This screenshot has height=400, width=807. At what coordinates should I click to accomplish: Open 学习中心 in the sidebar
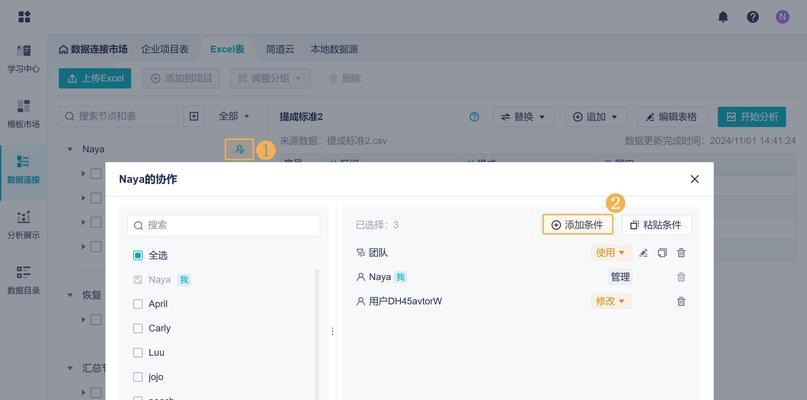click(x=23, y=59)
